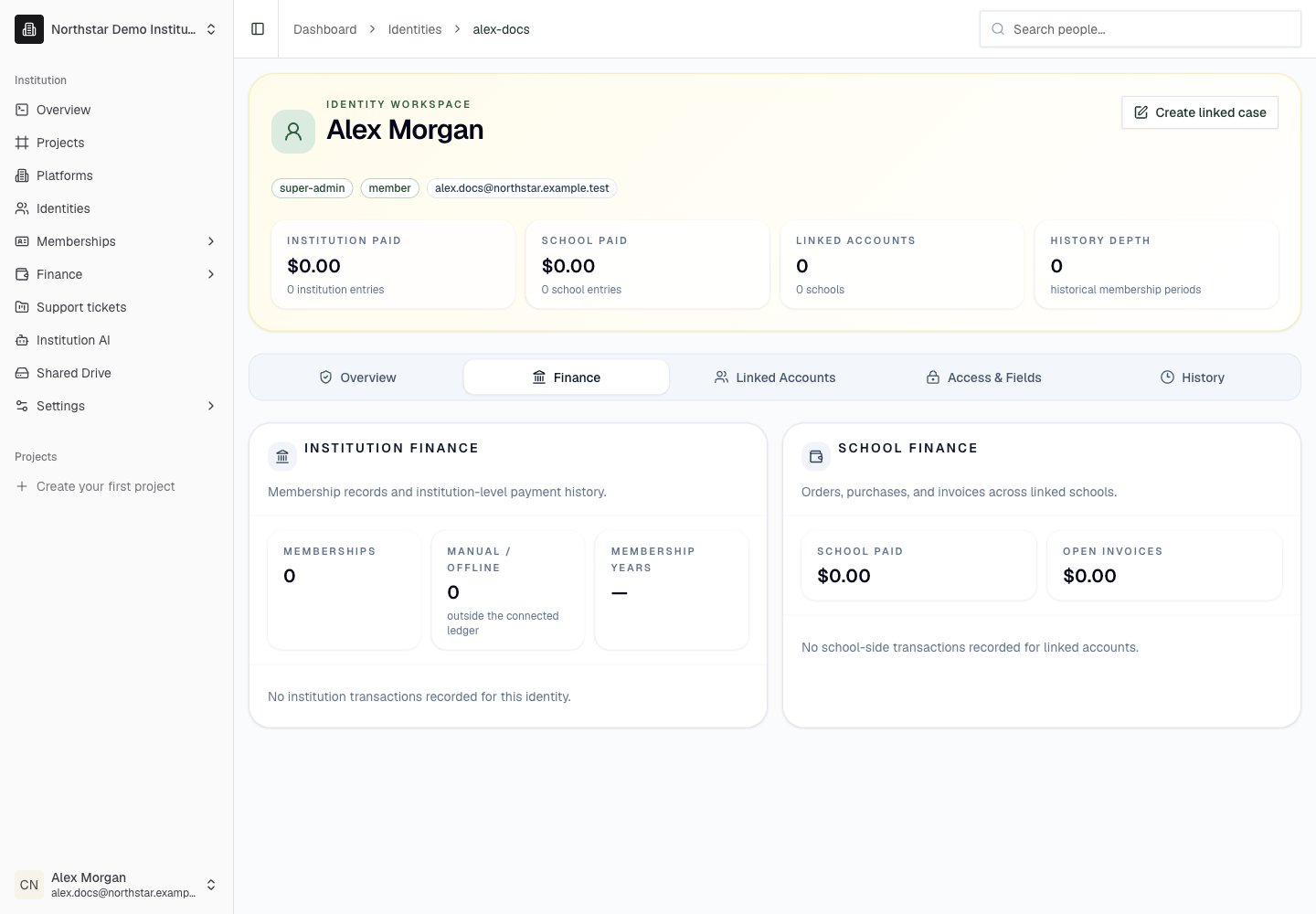This screenshot has height=914, width=1316.
Task: Click the Shared Drive icon
Action: [22, 373]
